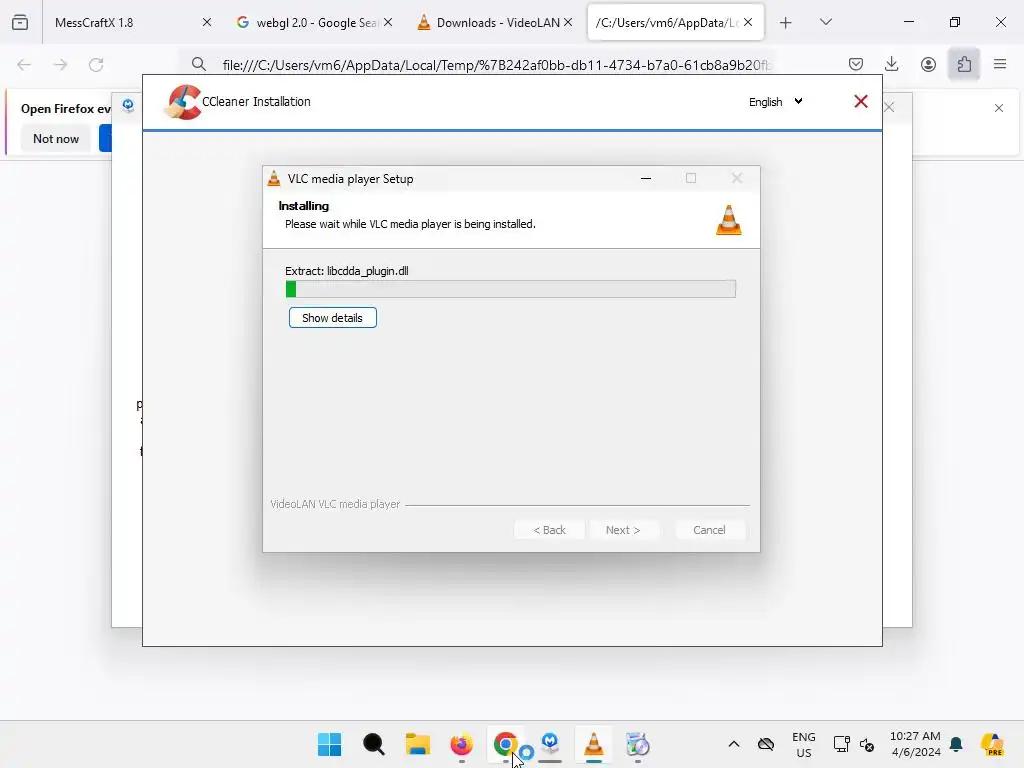The image size is (1024, 768).
Task: Click the VLC cone in installer header
Action: coord(728,219)
